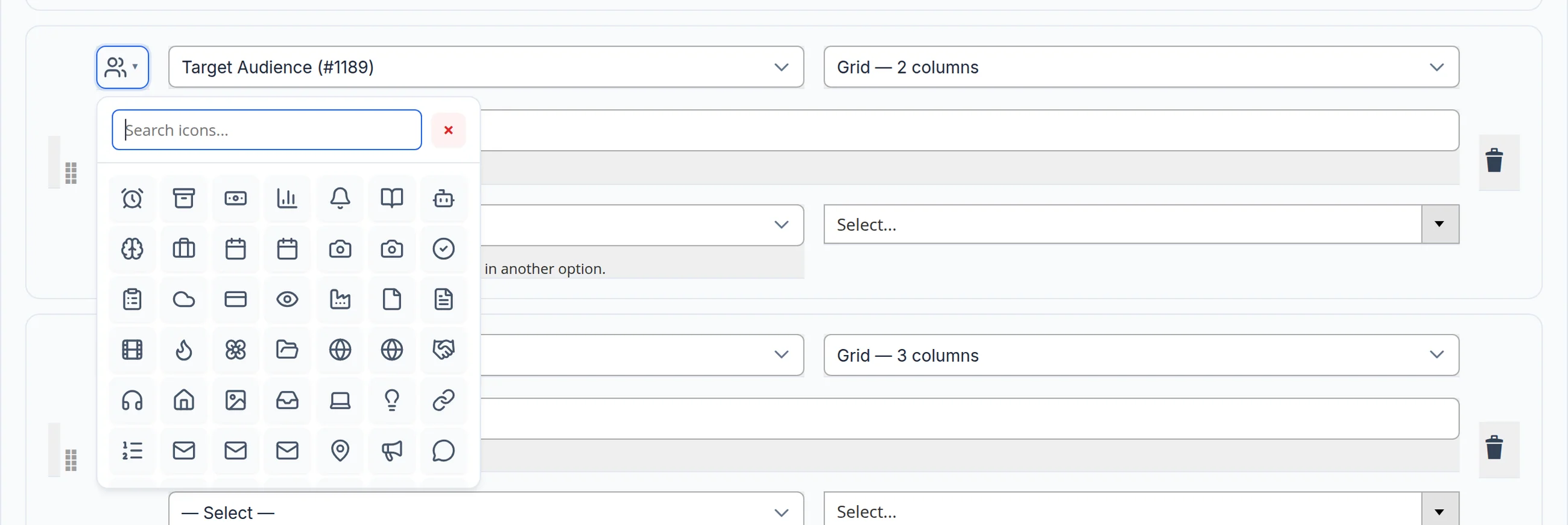Viewport: 1568px width, 525px height.
Task: Pick the lightbulb icon
Action: [x=392, y=400]
